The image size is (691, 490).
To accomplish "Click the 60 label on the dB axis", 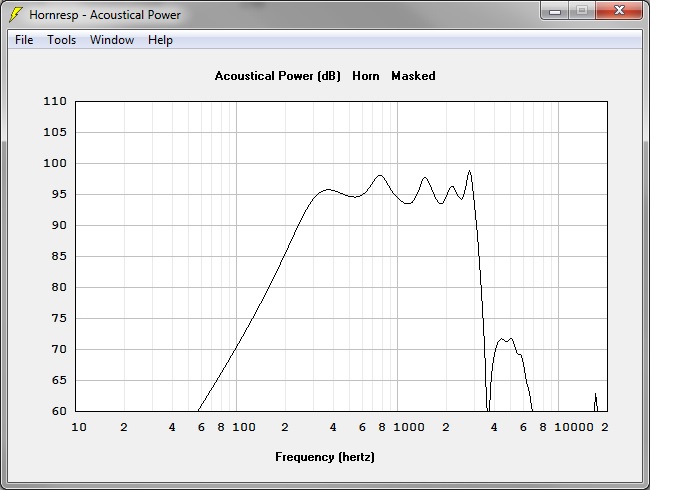I will click(59, 411).
